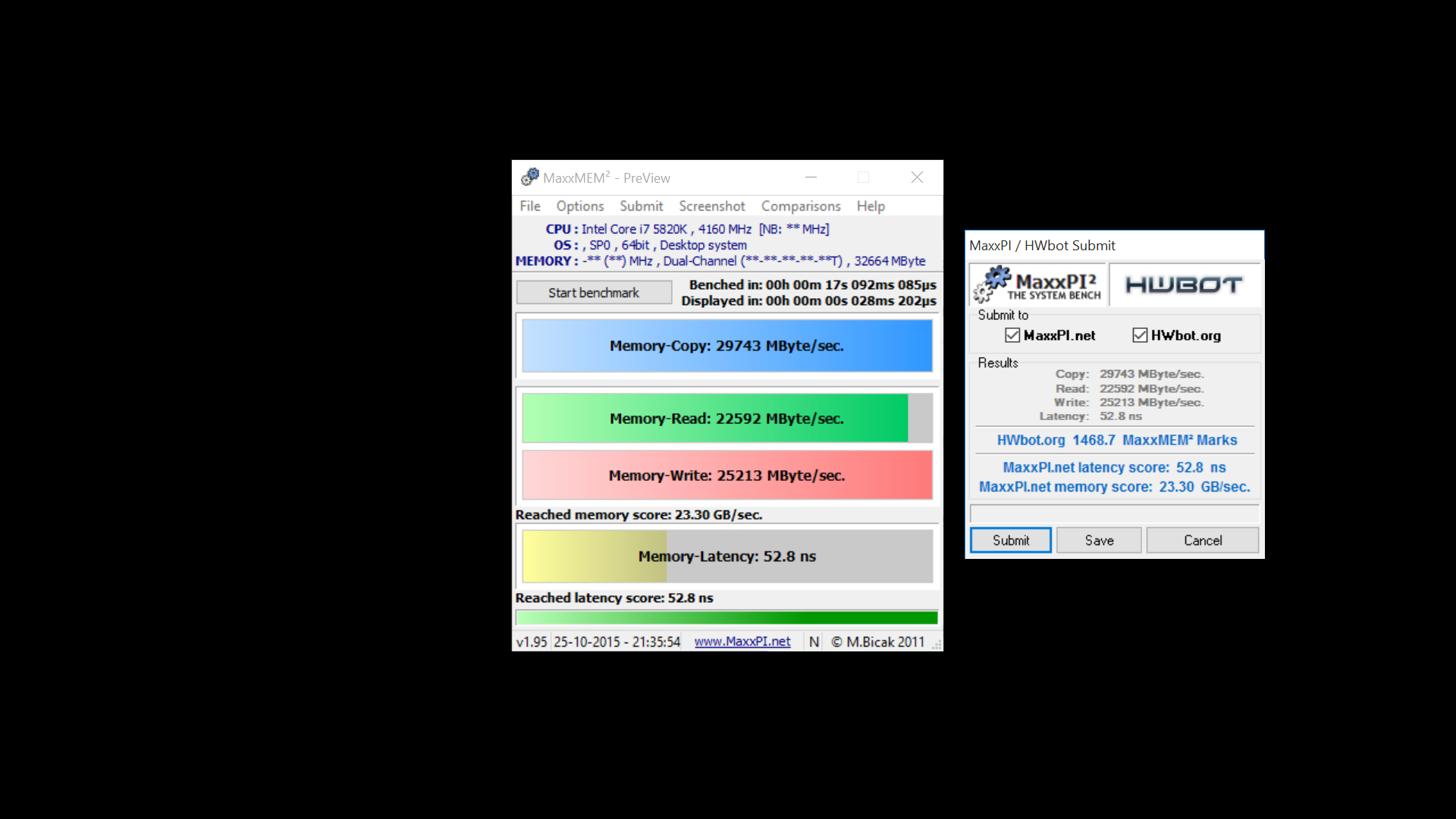Click Reached latency score 52.8 ns text
Screen dimensions: 1456x819
(614, 598)
